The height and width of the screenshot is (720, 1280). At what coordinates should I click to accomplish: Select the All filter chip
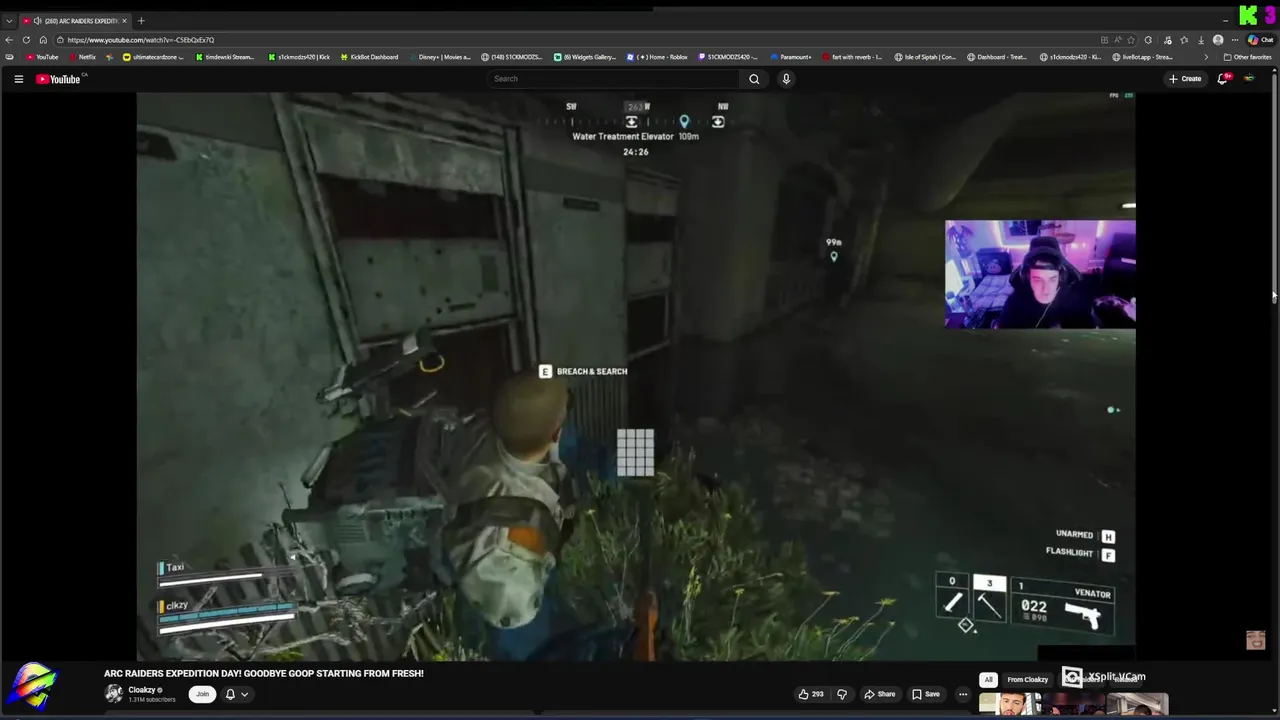click(x=988, y=679)
